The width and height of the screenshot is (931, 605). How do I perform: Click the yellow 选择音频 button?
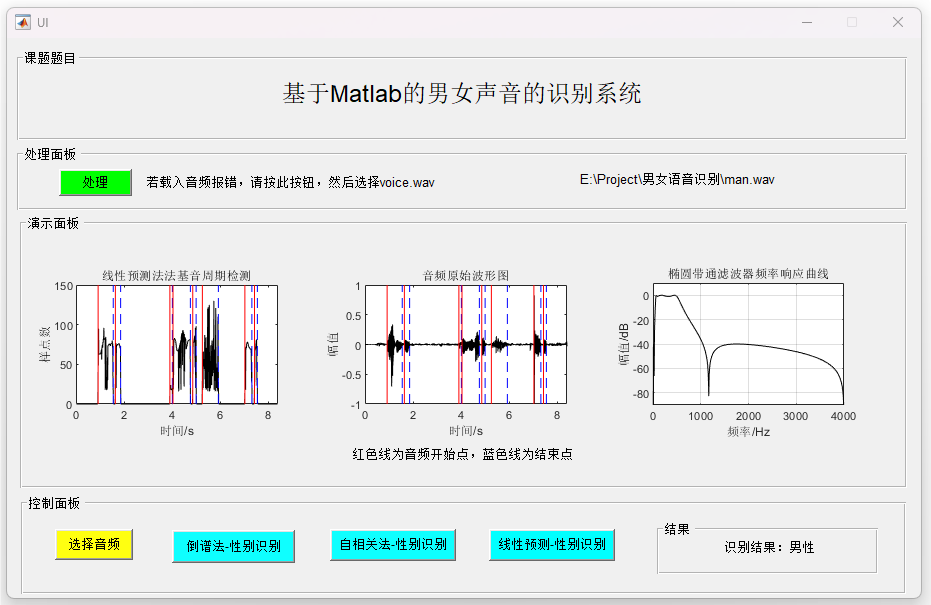(94, 544)
